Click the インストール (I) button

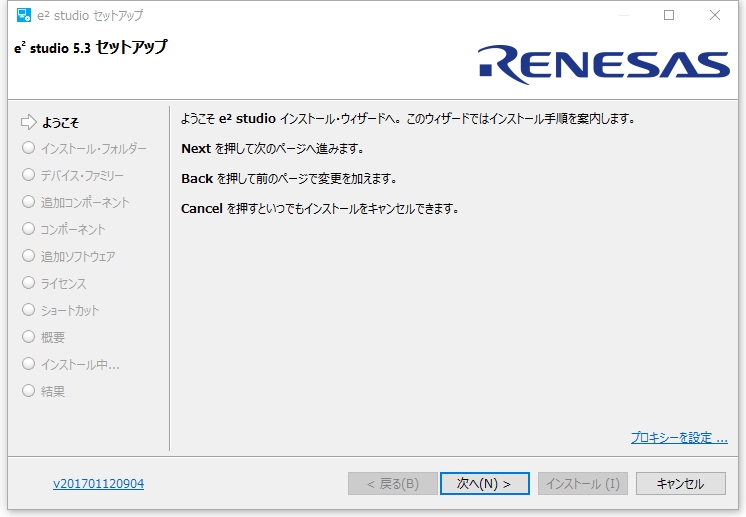(x=582, y=484)
